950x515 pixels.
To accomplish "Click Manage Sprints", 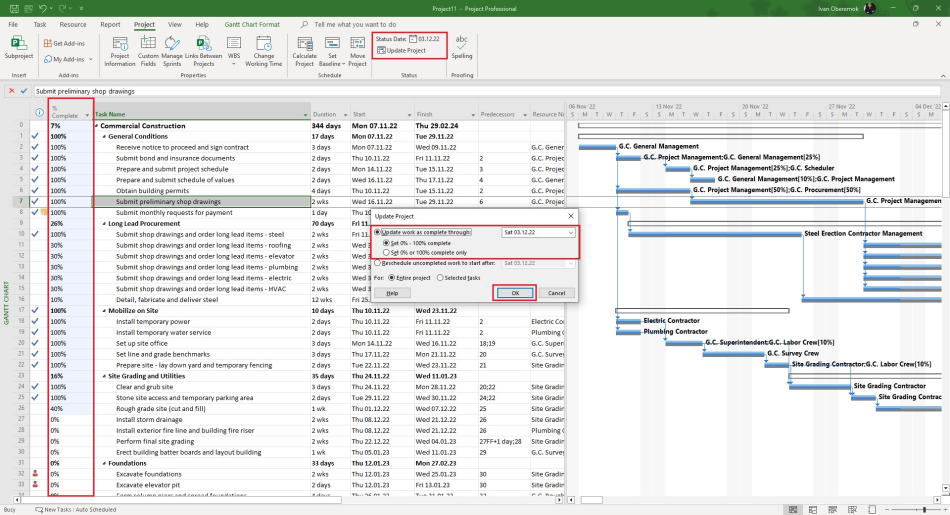I will [172, 51].
